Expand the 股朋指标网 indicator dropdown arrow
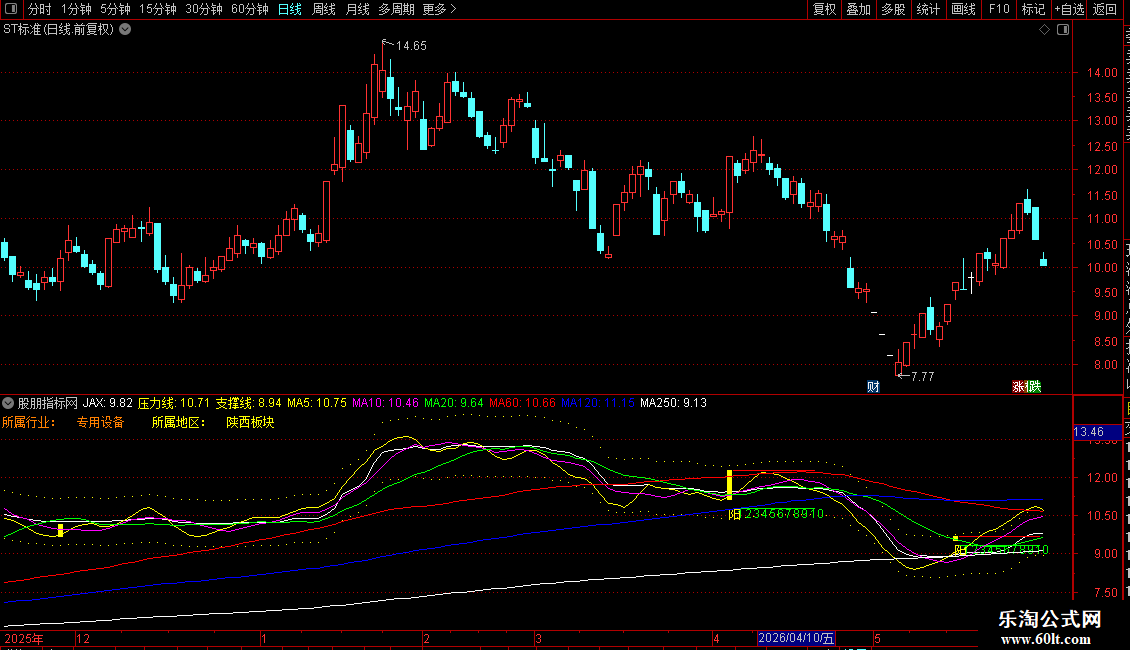This screenshot has height=650, width=1130. point(8,403)
